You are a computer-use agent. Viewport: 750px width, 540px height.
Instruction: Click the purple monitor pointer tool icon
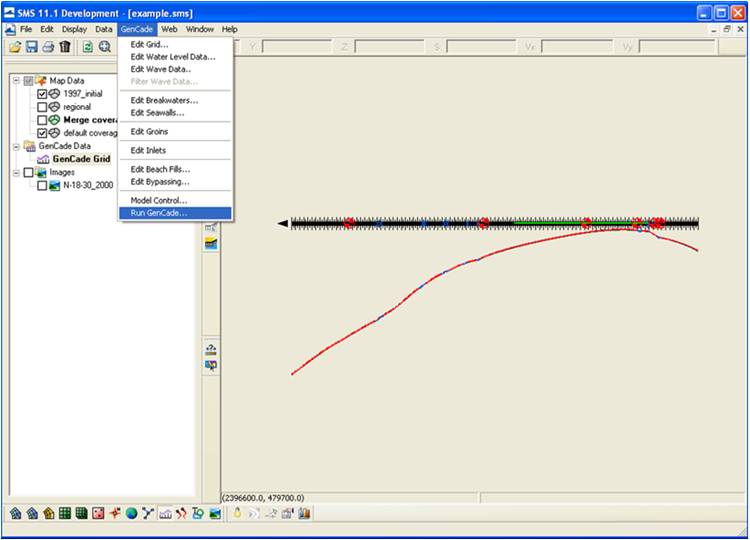(x=211, y=366)
